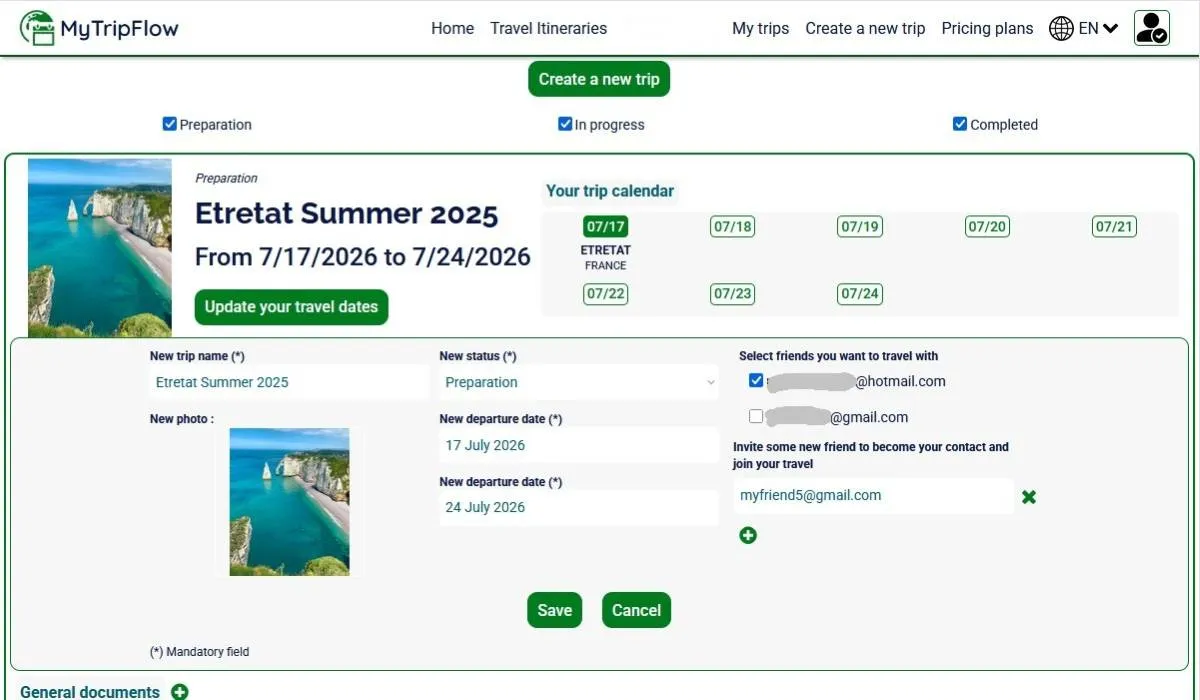Open the New status dropdown
This screenshot has height=700, width=1200.
click(579, 382)
